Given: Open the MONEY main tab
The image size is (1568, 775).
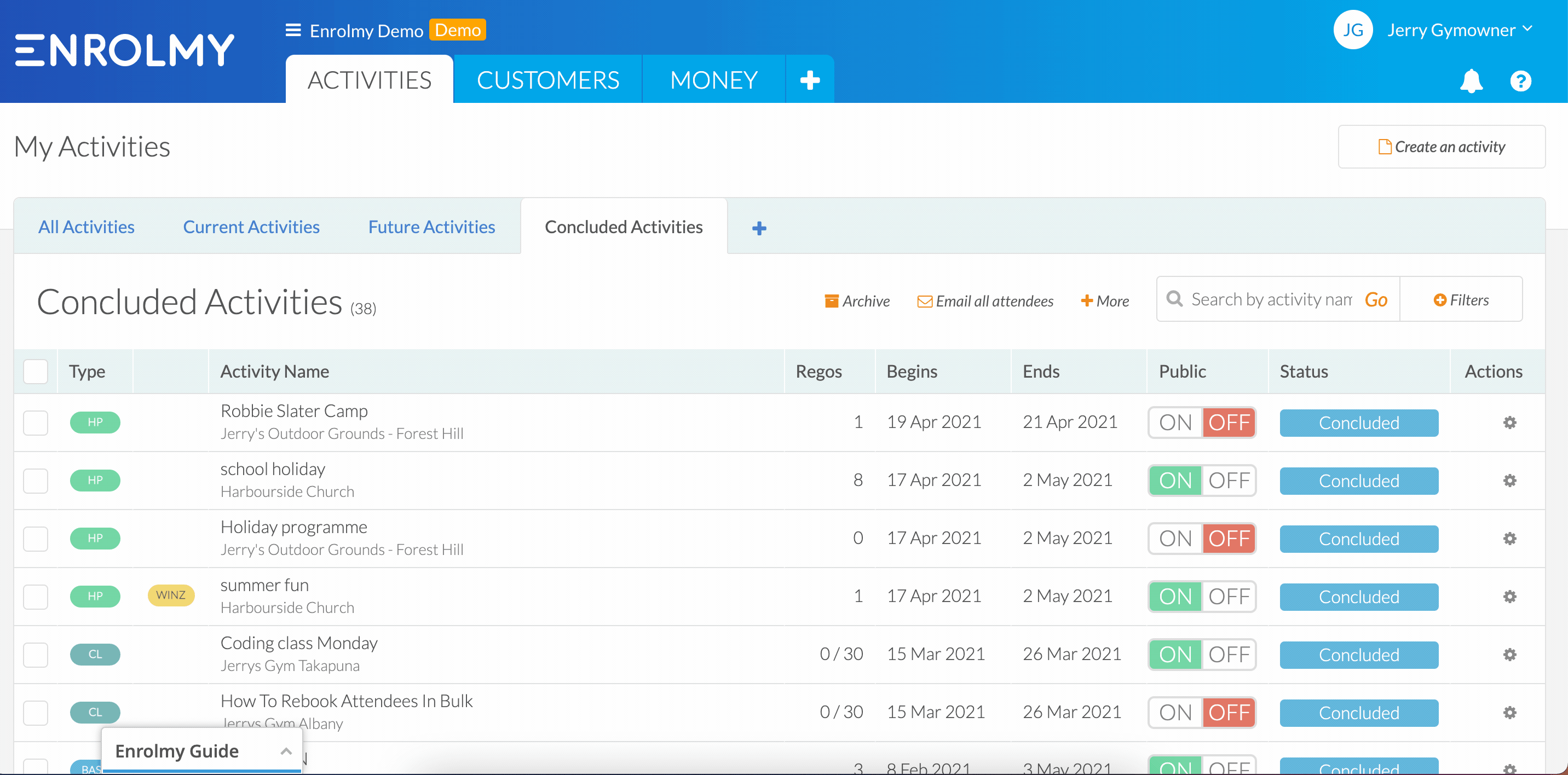Looking at the screenshot, I should click(x=713, y=80).
